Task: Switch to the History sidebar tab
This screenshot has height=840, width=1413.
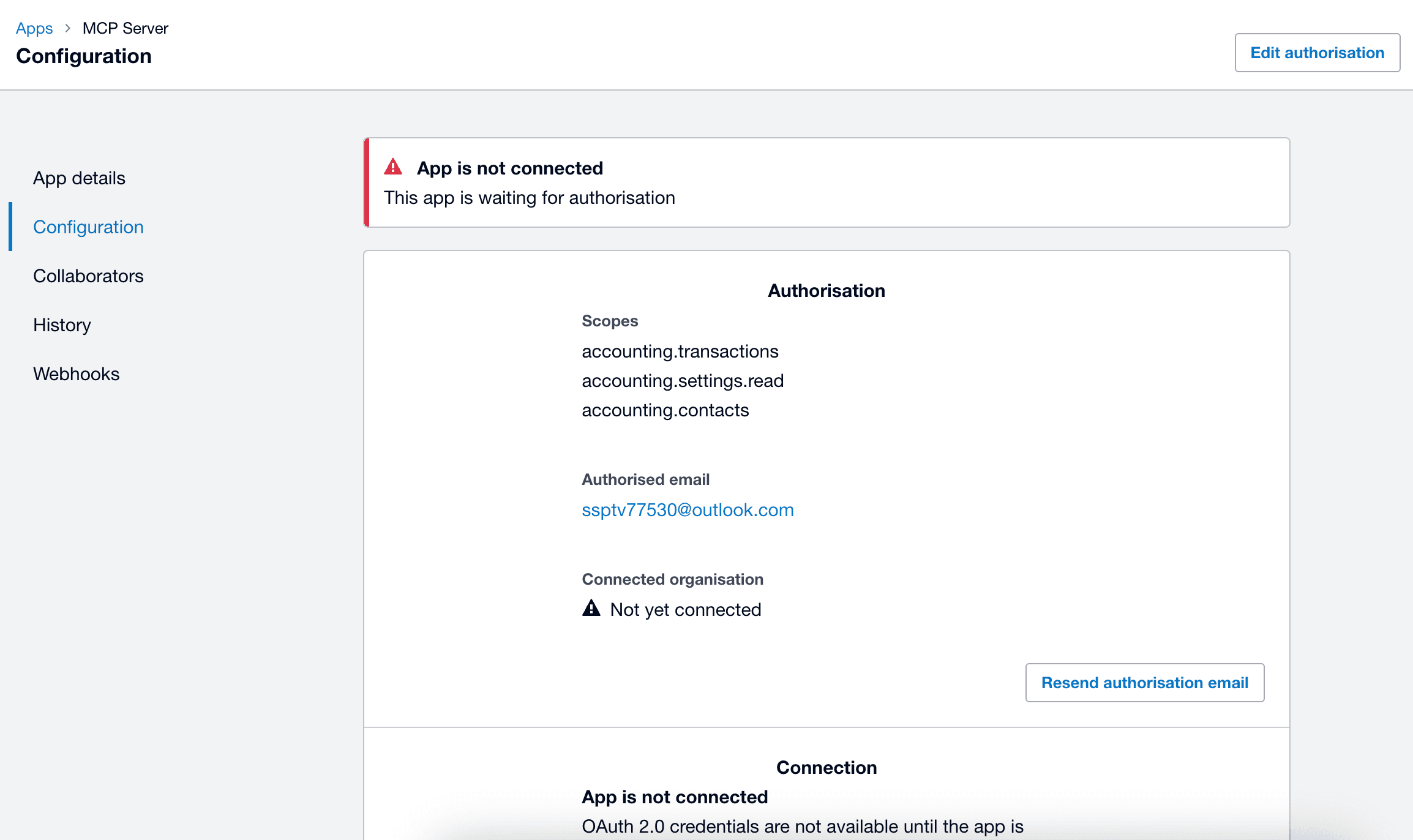Action: click(62, 325)
